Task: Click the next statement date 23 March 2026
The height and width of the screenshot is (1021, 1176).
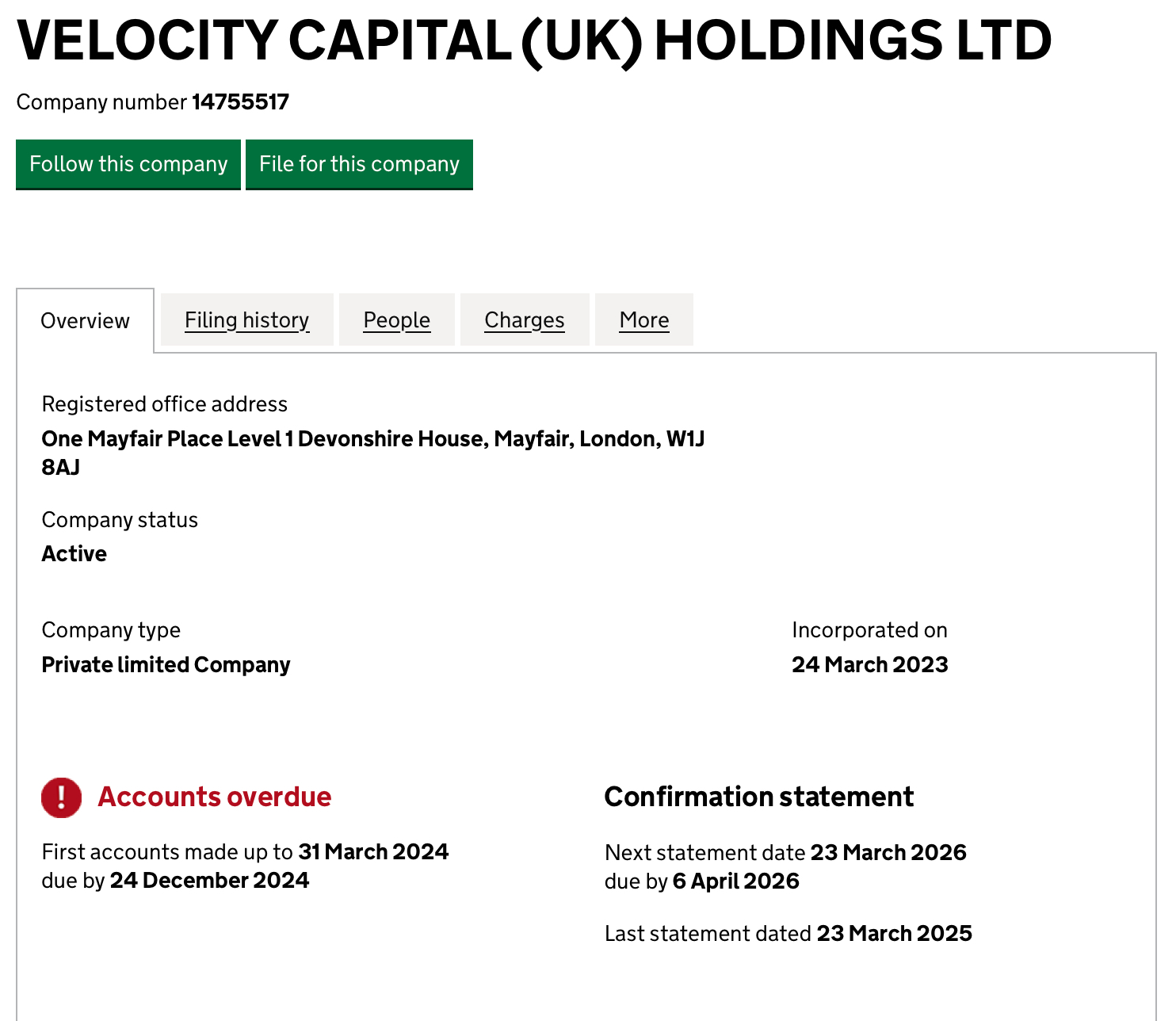Action: click(x=888, y=853)
